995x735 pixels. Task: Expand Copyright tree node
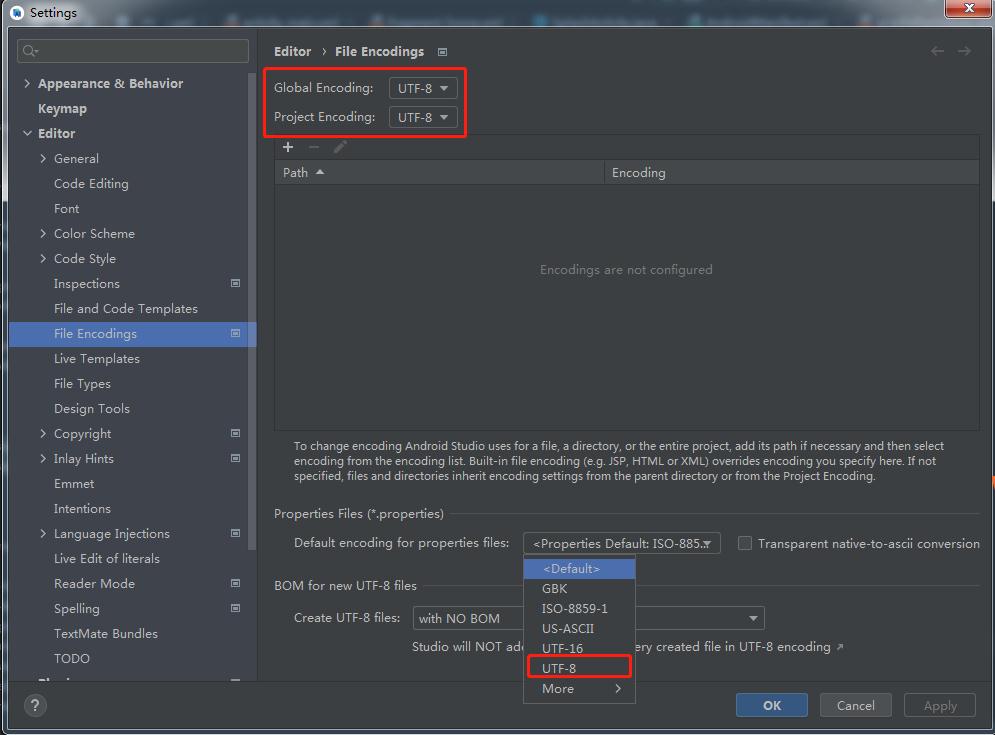(x=43, y=434)
